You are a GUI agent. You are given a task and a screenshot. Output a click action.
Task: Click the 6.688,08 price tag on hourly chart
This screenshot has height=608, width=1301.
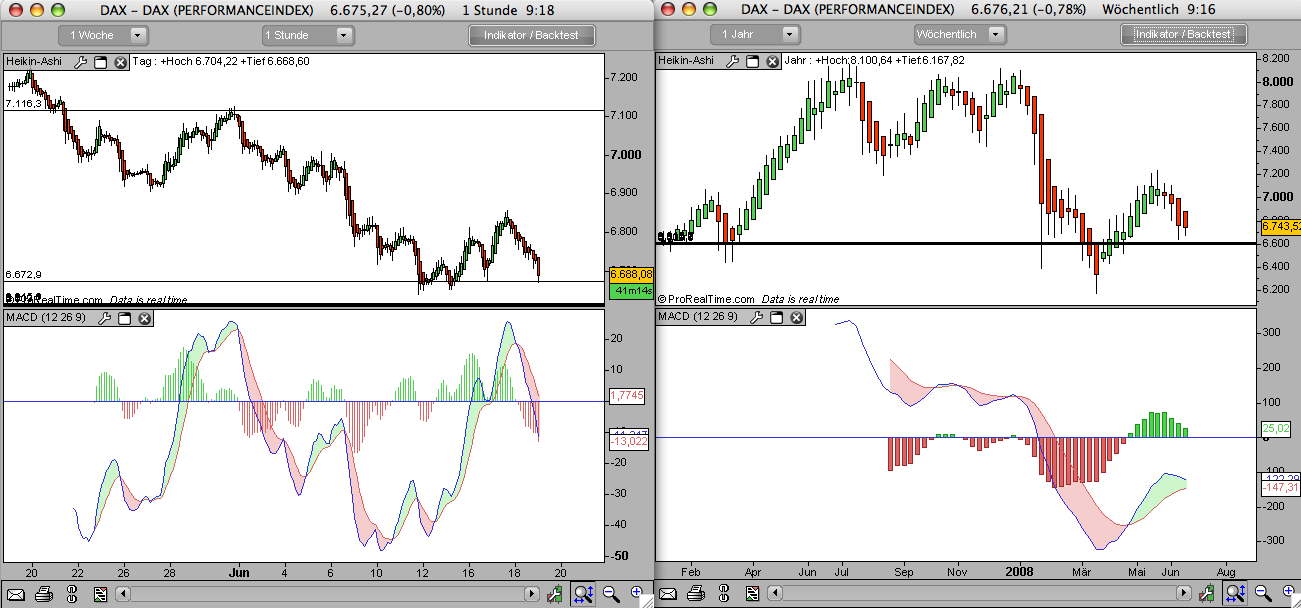pos(631,274)
